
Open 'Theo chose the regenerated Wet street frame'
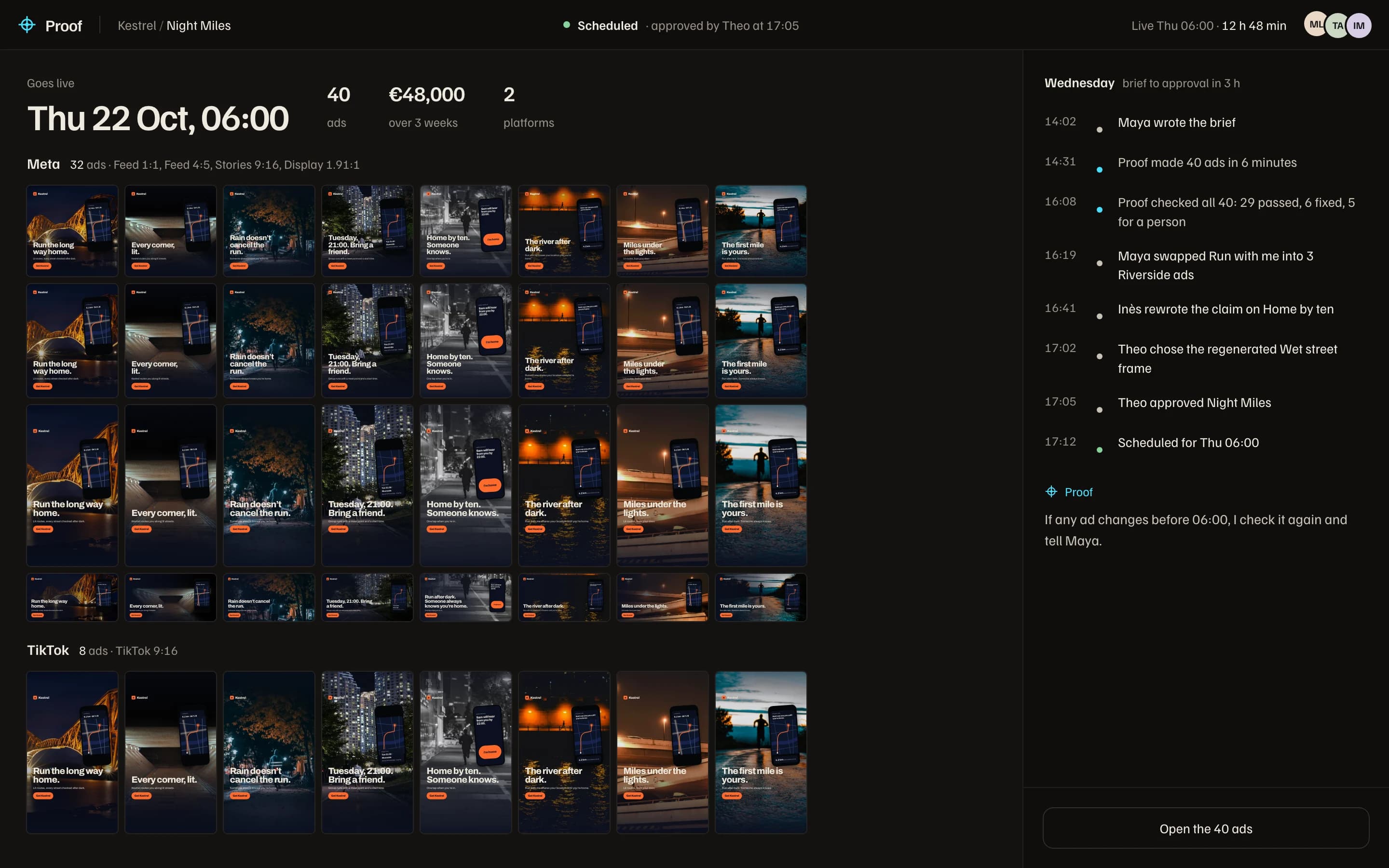coord(1227,359)
